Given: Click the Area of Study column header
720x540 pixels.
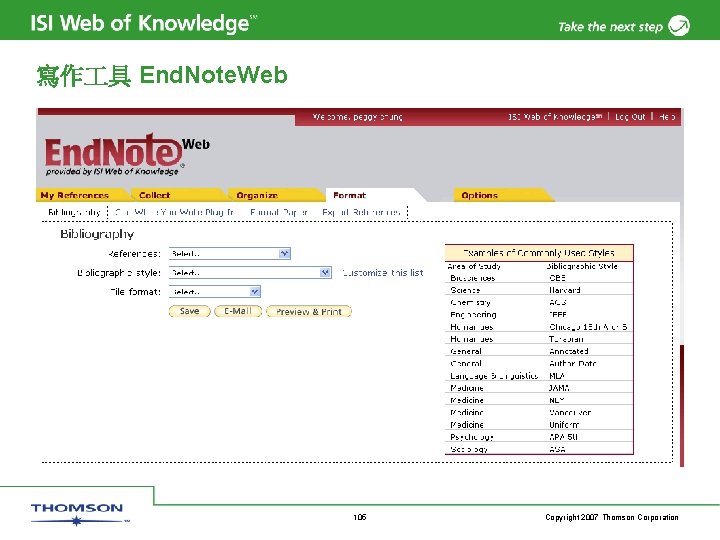Looking at the screenshot, I should (x=474, y=266).
